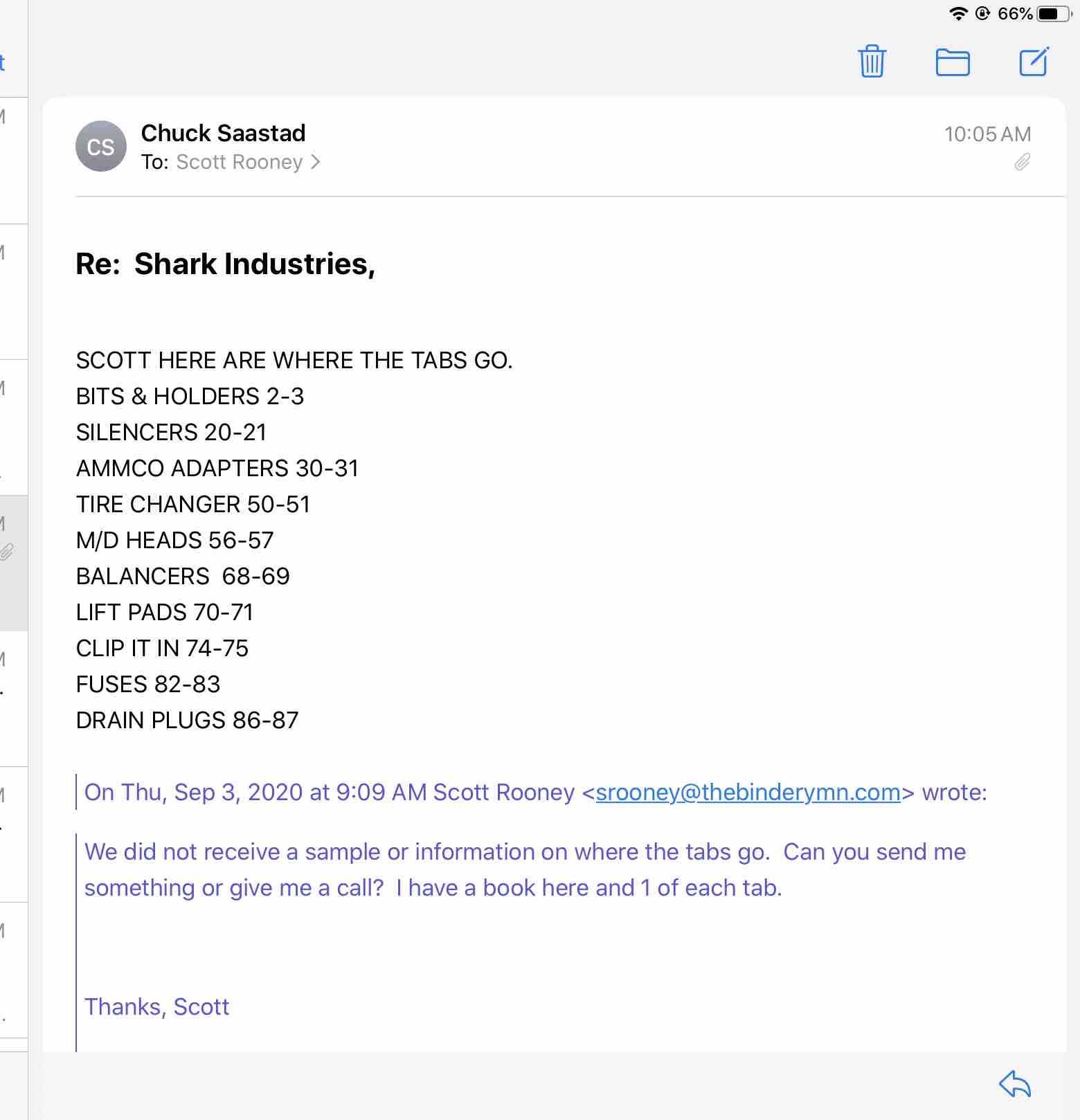The width and height of the screenshot is (1080, 1120).
Task: Move message using the folder icon
Action: click(x=952, y=62)
